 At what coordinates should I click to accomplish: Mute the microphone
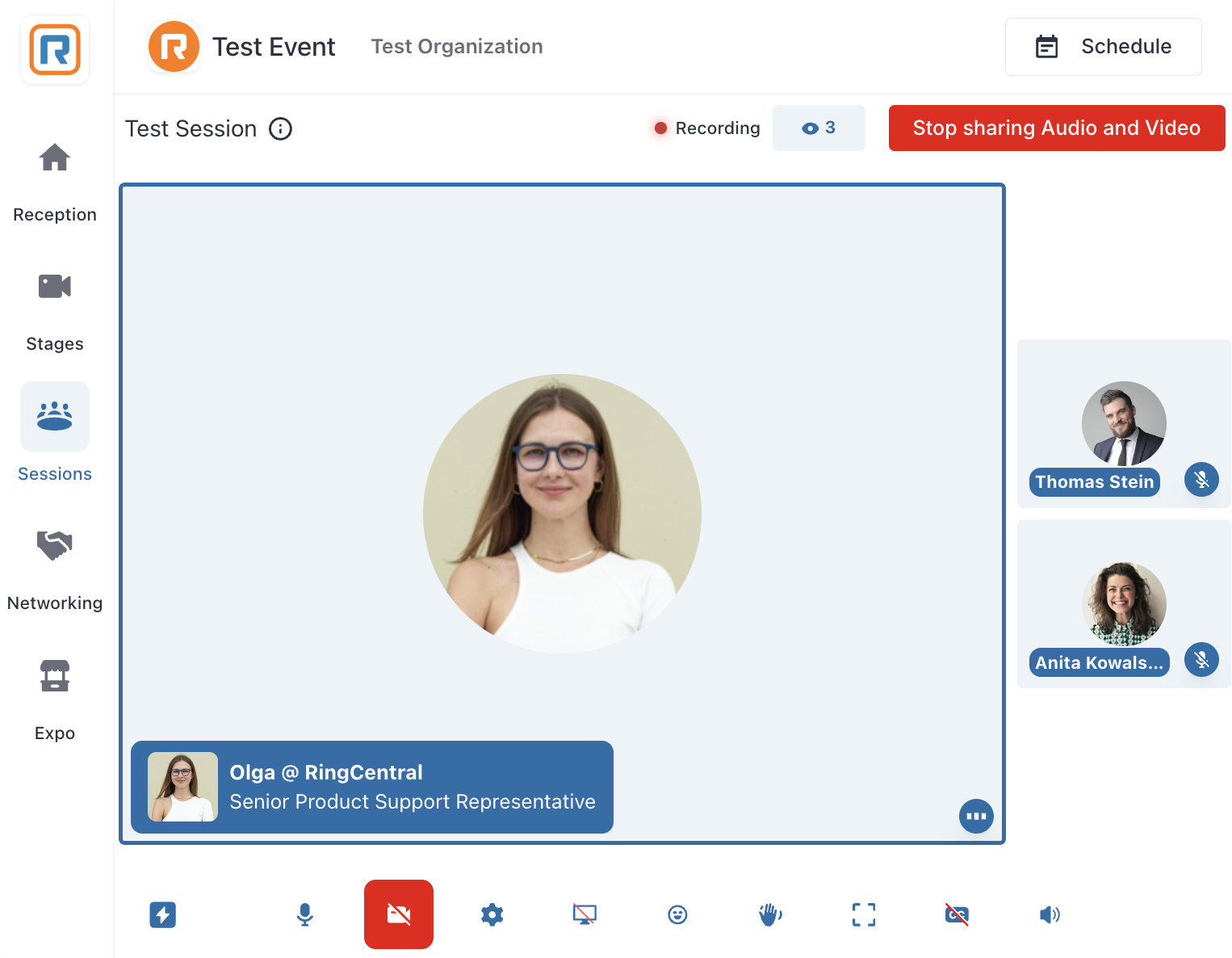click(x=305, y=914)
